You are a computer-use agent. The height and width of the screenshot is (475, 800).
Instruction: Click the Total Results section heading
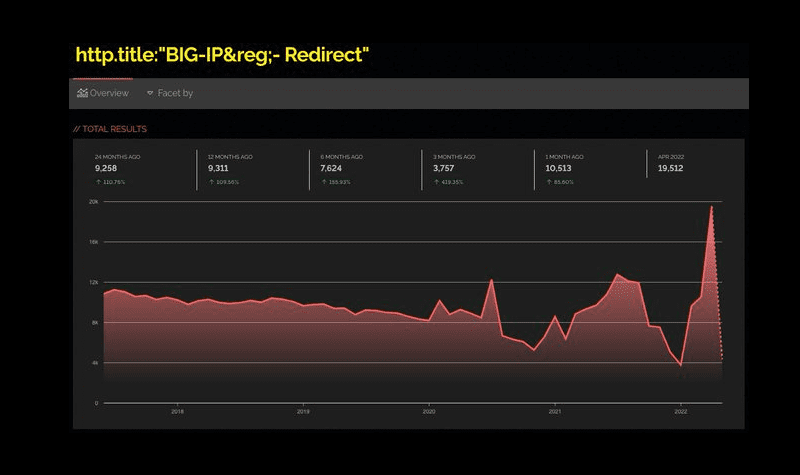tap(110, 129)
